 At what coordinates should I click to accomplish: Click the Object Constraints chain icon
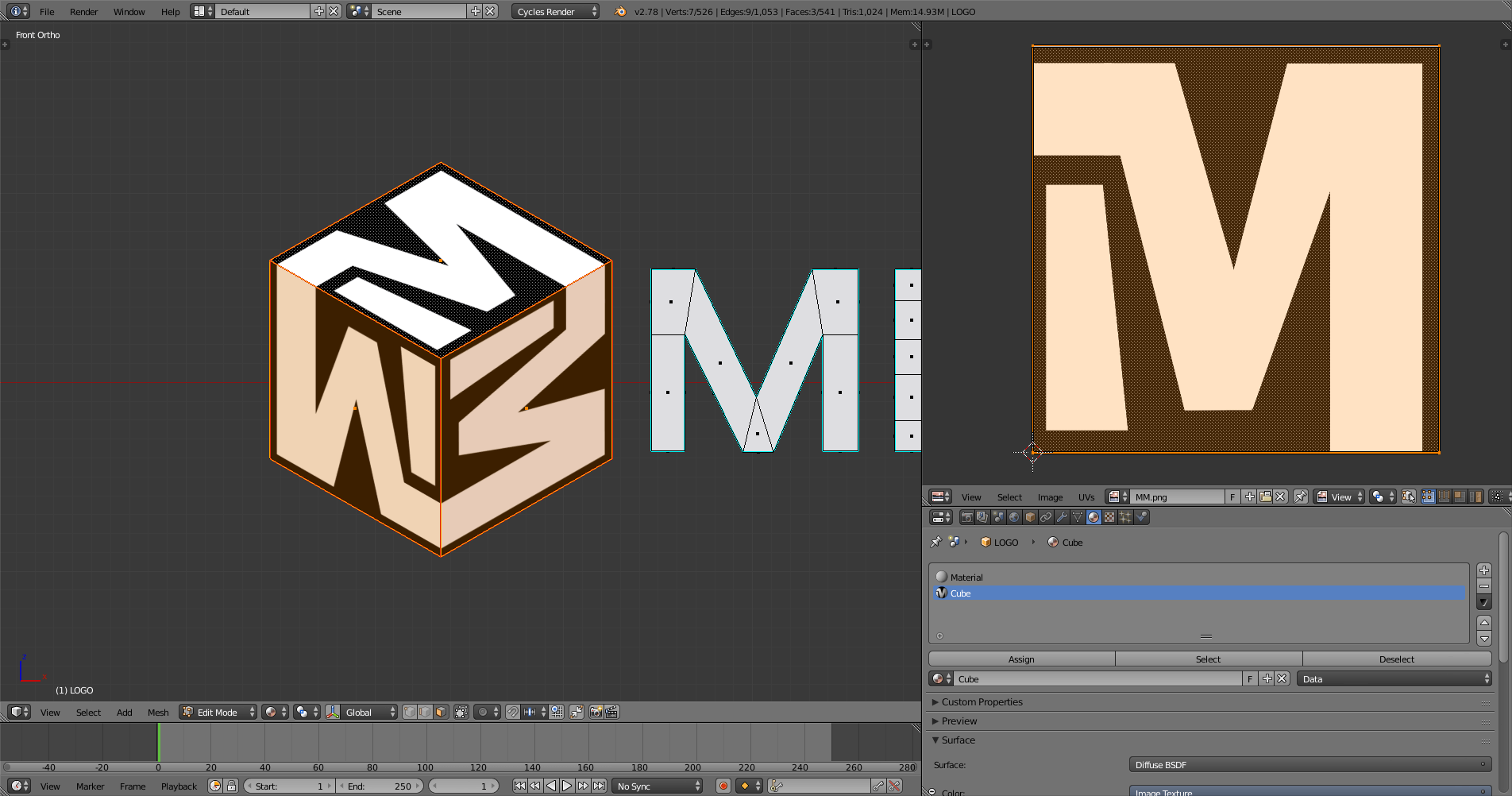(1046, 517)
